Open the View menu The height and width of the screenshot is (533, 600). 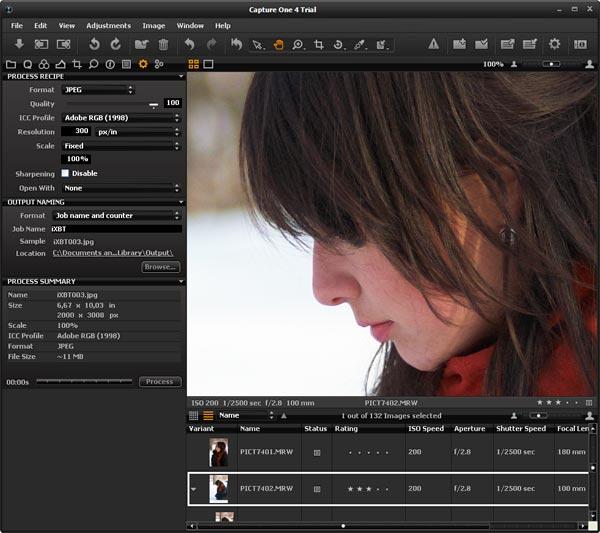pyautogui.click(x=67, y=26)
